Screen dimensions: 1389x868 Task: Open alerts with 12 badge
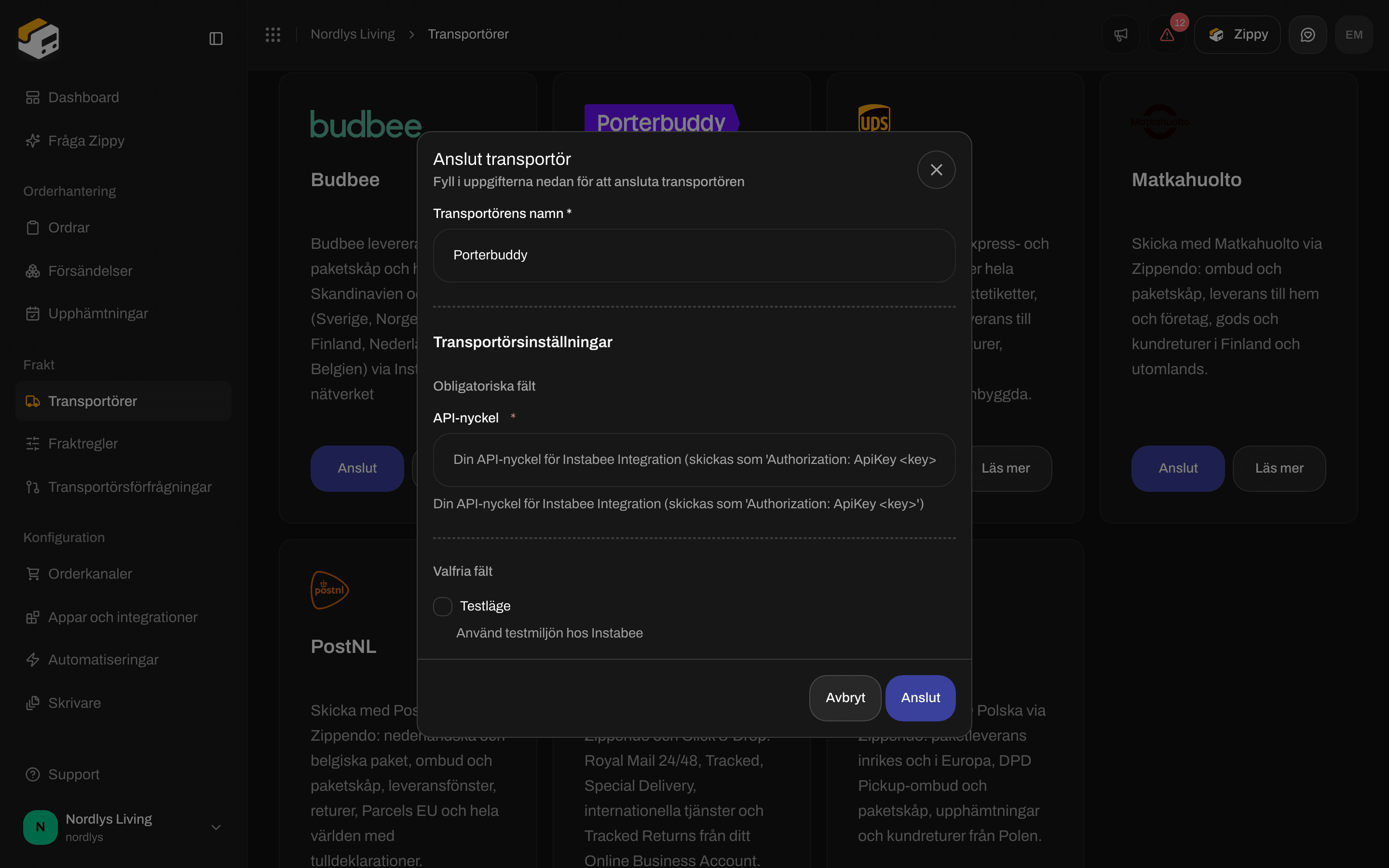click(x=1167, y=34)
